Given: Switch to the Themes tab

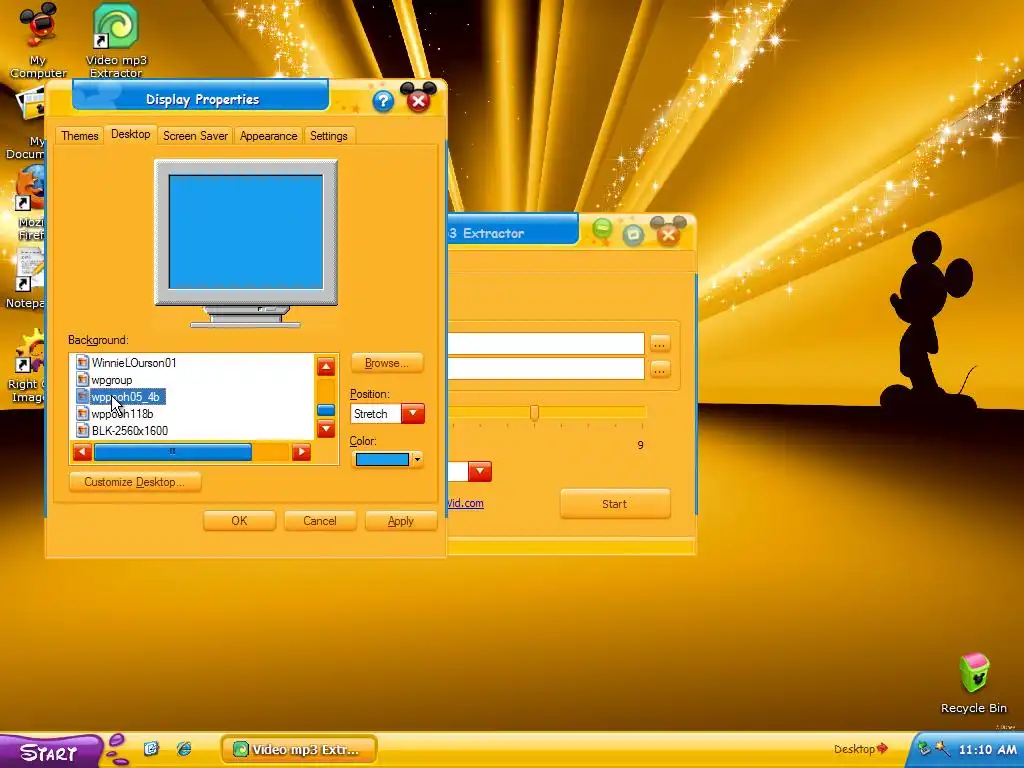Looking at the screenshot, I should [x=80, y=136].
